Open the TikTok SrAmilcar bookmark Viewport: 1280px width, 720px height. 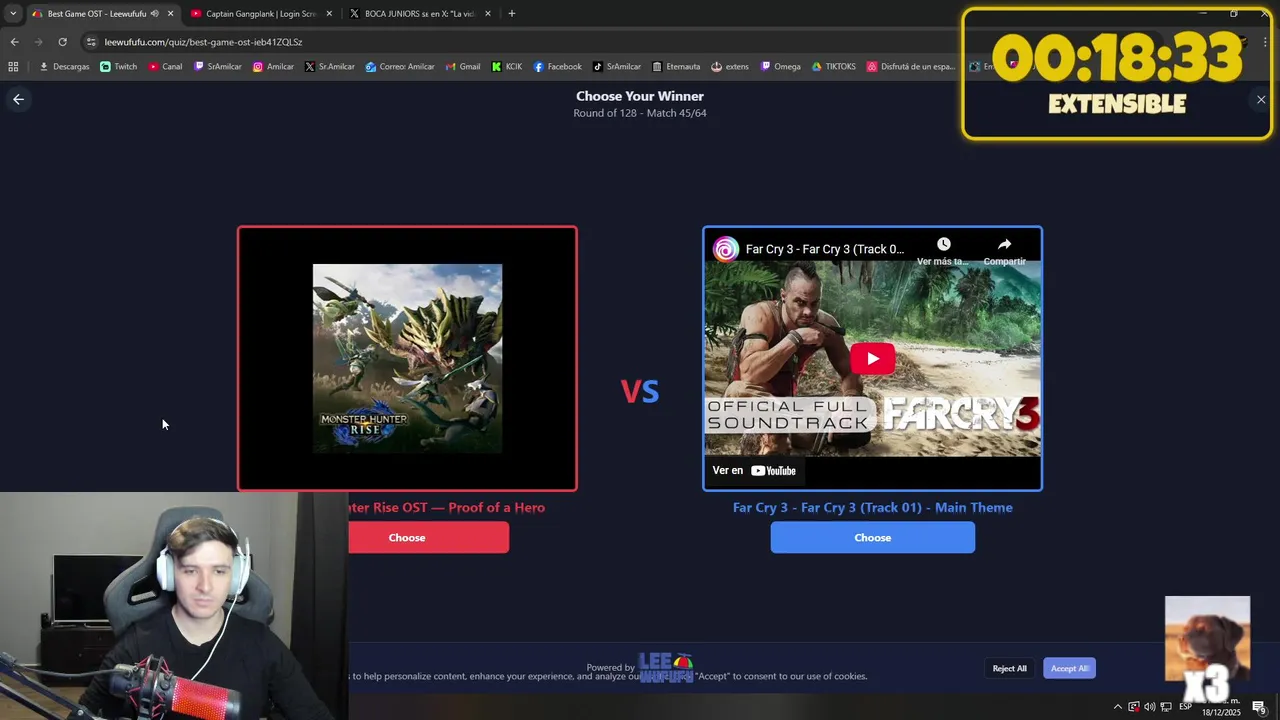pos(616,66)
